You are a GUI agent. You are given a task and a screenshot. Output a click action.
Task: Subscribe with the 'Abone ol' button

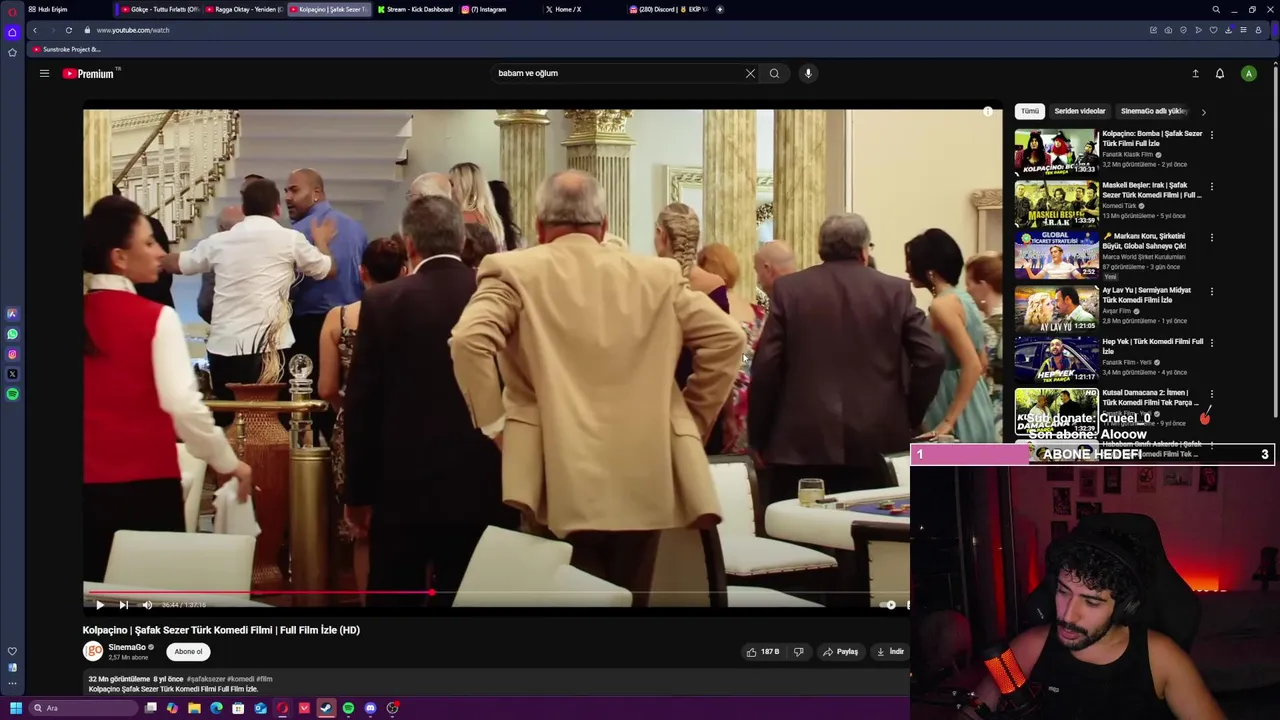coord(188,652)
